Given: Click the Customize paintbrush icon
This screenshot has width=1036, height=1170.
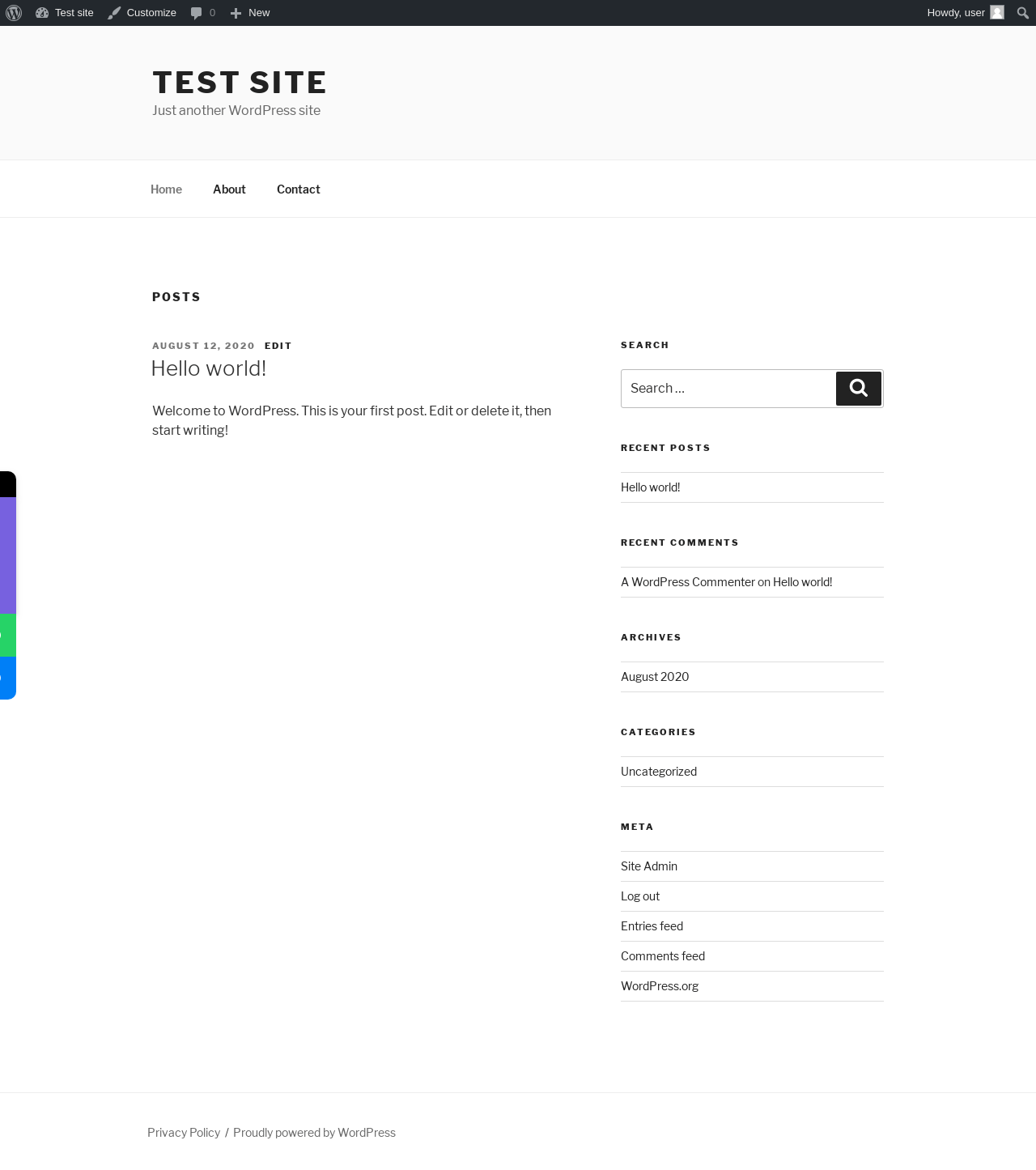Looking at the screenshot, I should tap(114, 13).
